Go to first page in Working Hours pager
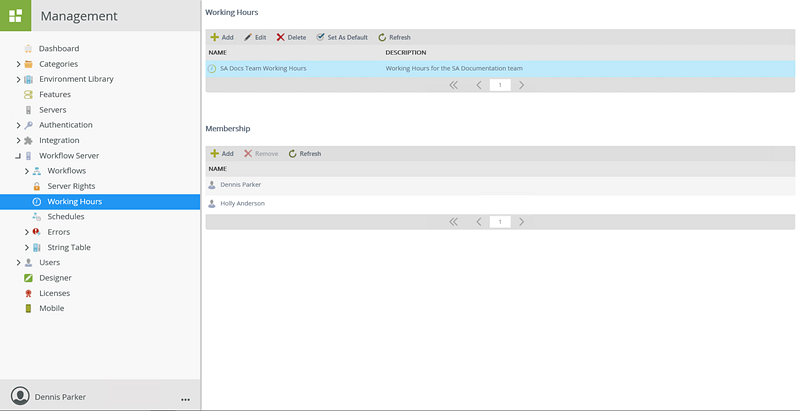This screenshot has width=800, height=411. click(x=454, y=85)
